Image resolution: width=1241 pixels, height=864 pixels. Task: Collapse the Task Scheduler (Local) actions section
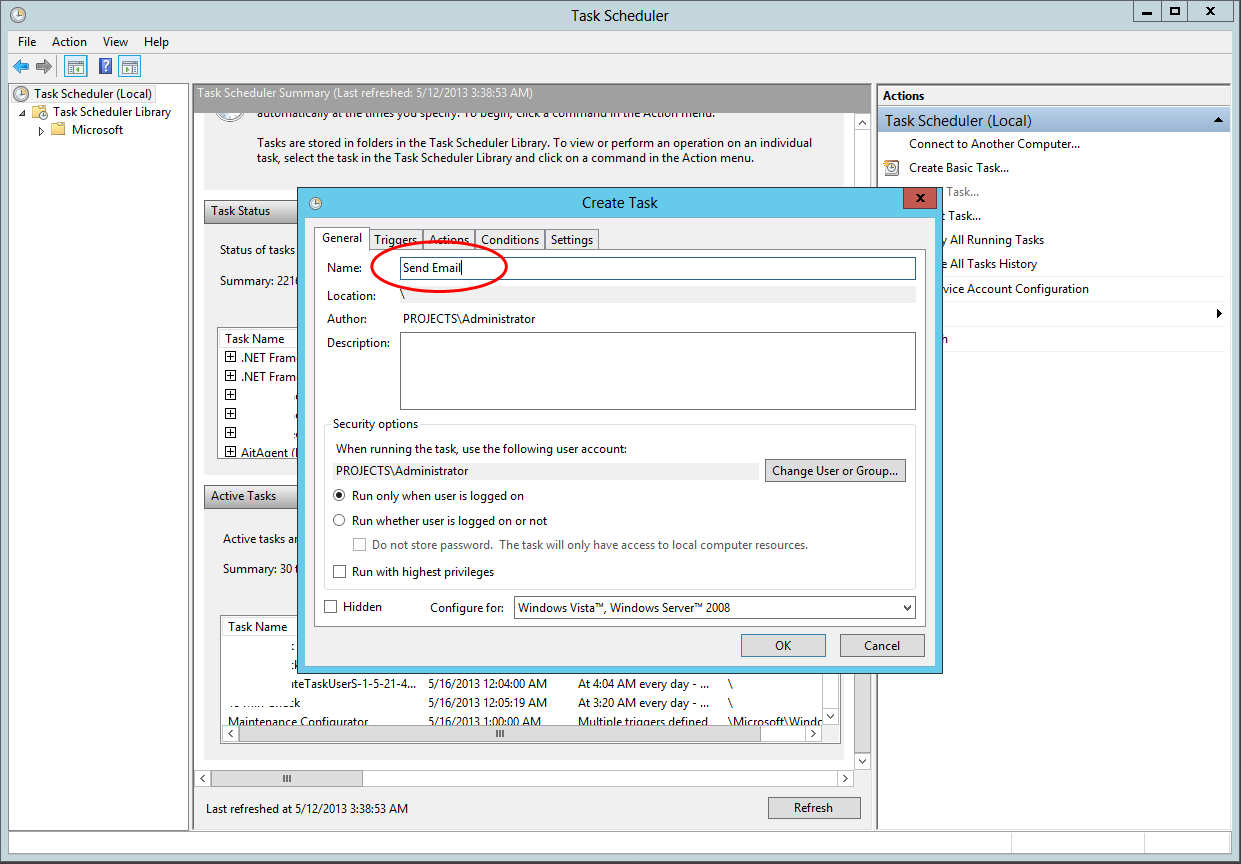click(1218, 120)
